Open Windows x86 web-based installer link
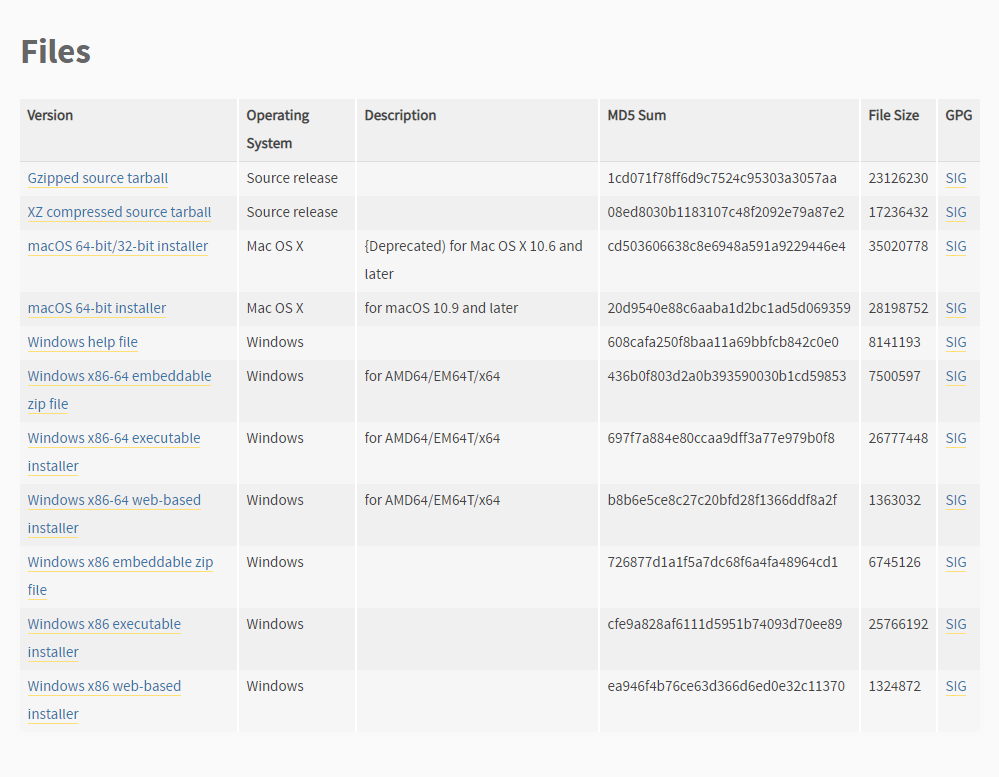Screen dimensions: 999x777 pyautogui.click(x=104, y=699)
